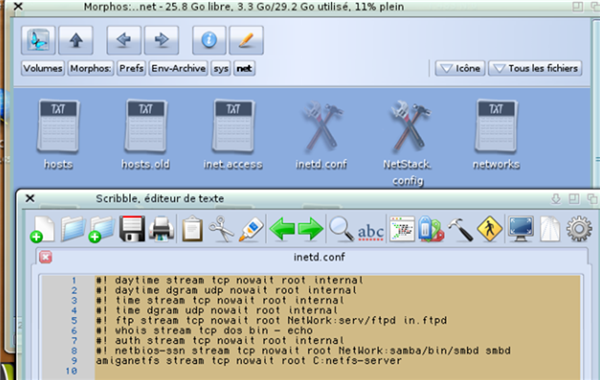Create a new document in Scribble

click(x=43, y=229)
